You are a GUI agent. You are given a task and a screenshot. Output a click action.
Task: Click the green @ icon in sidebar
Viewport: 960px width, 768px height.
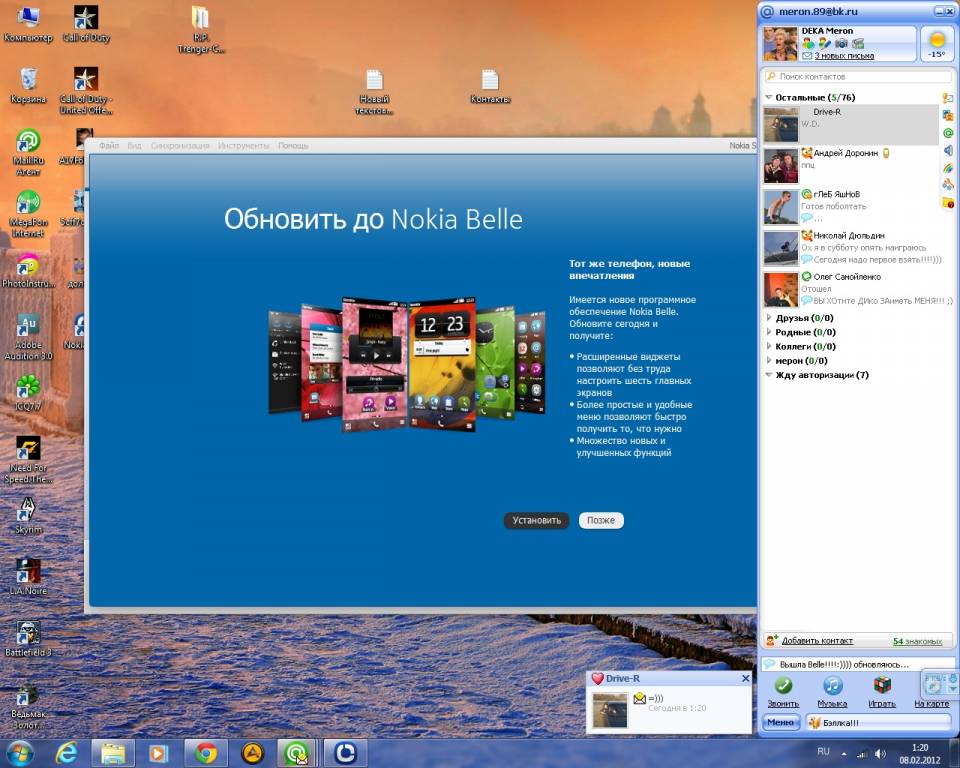pos(948,133)
